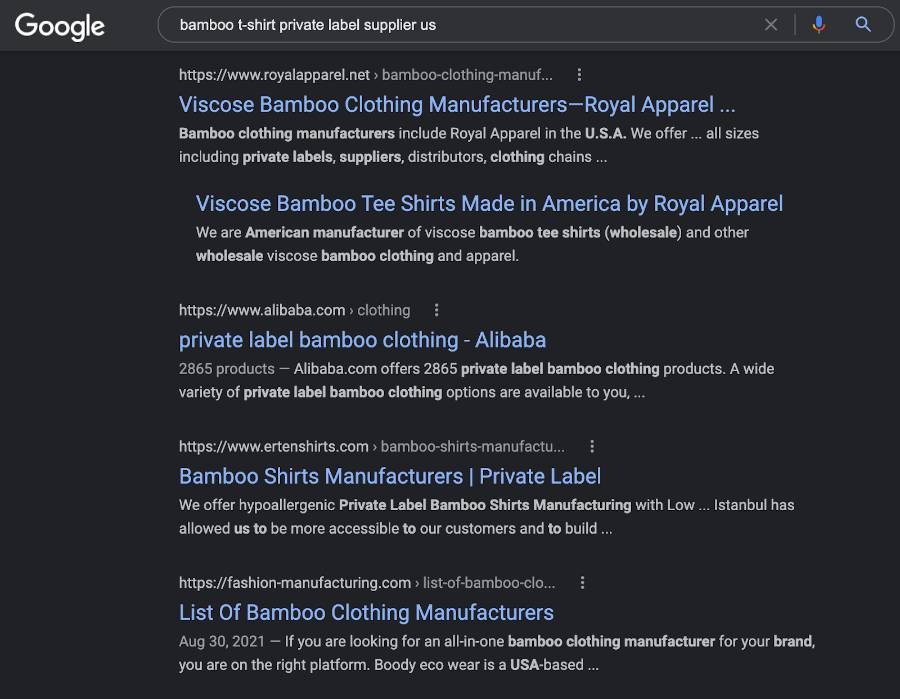The image size is (900, 699).
Task: Open the three-dot menu for royalapparel.net result
Action: 579,75
